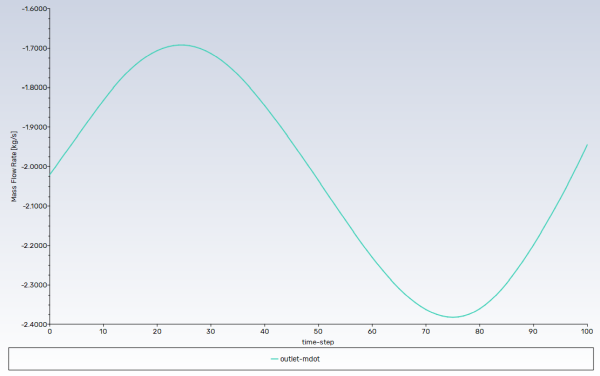Viewport: 600px width, 376px height.
Task: Click the x-axis label 0
Action: click(50, 332)
